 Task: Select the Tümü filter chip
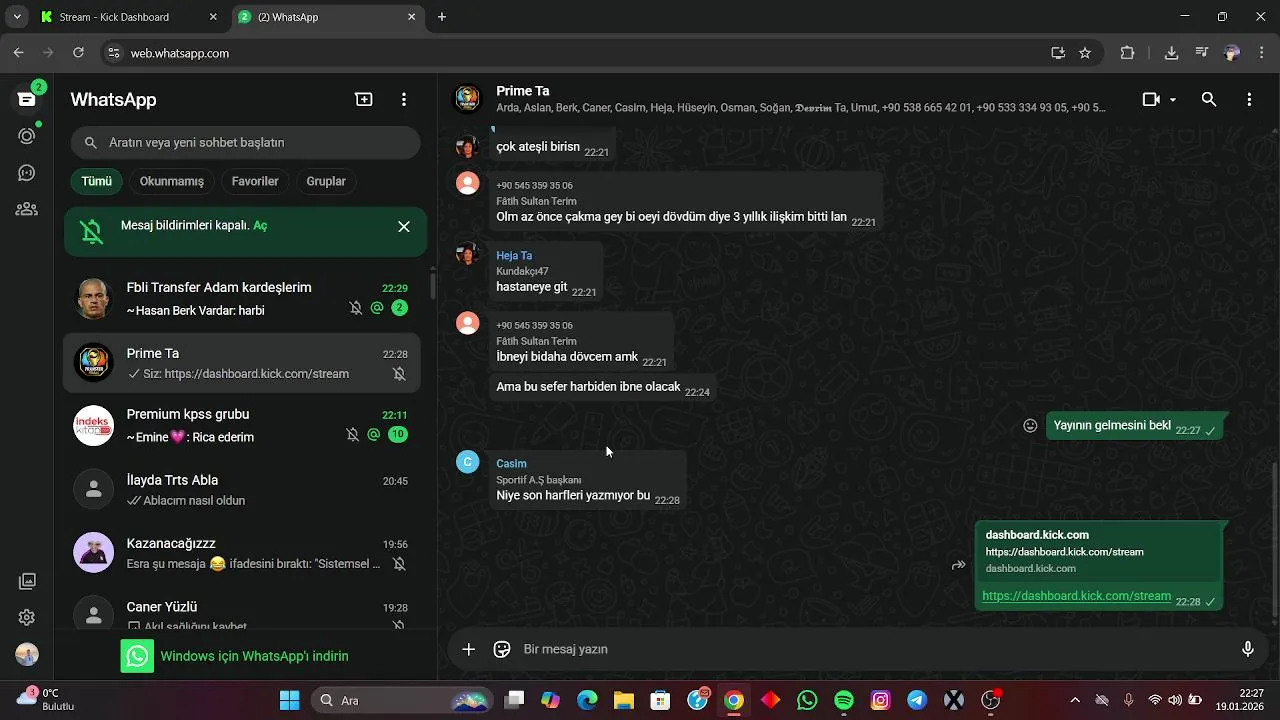[x=97, y=181]
